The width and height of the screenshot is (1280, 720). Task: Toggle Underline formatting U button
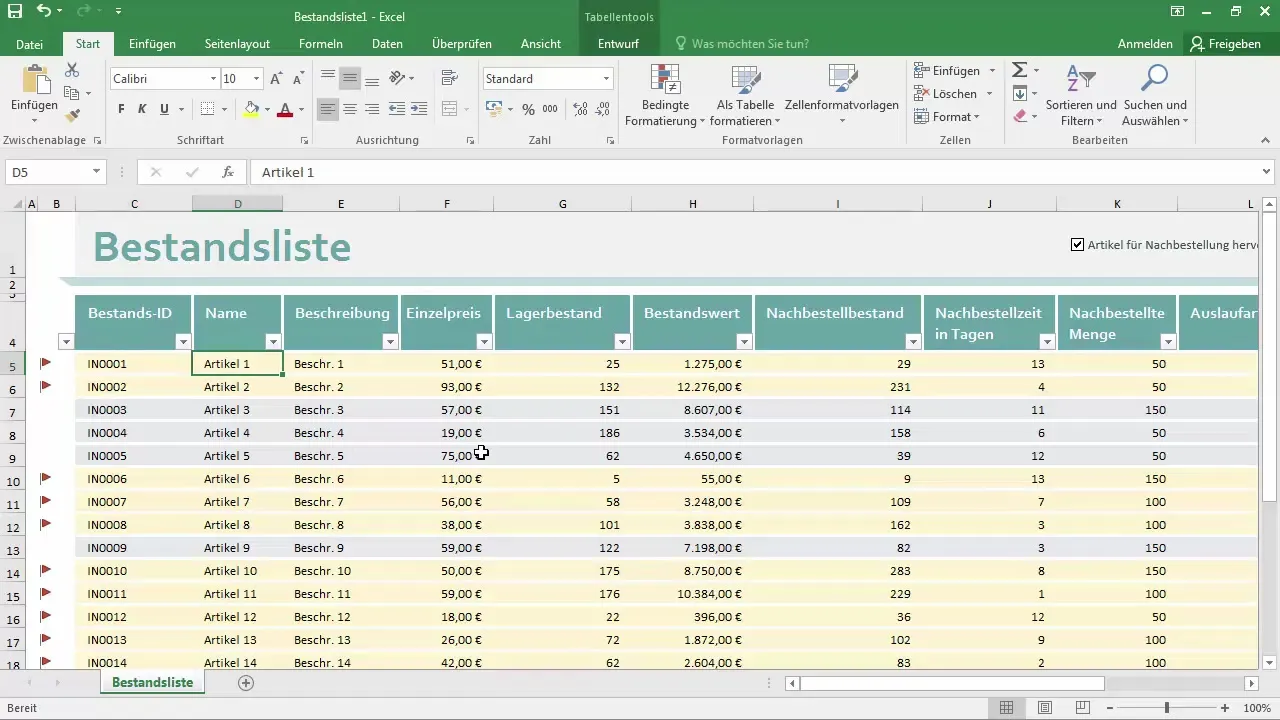tap(165, 109)
